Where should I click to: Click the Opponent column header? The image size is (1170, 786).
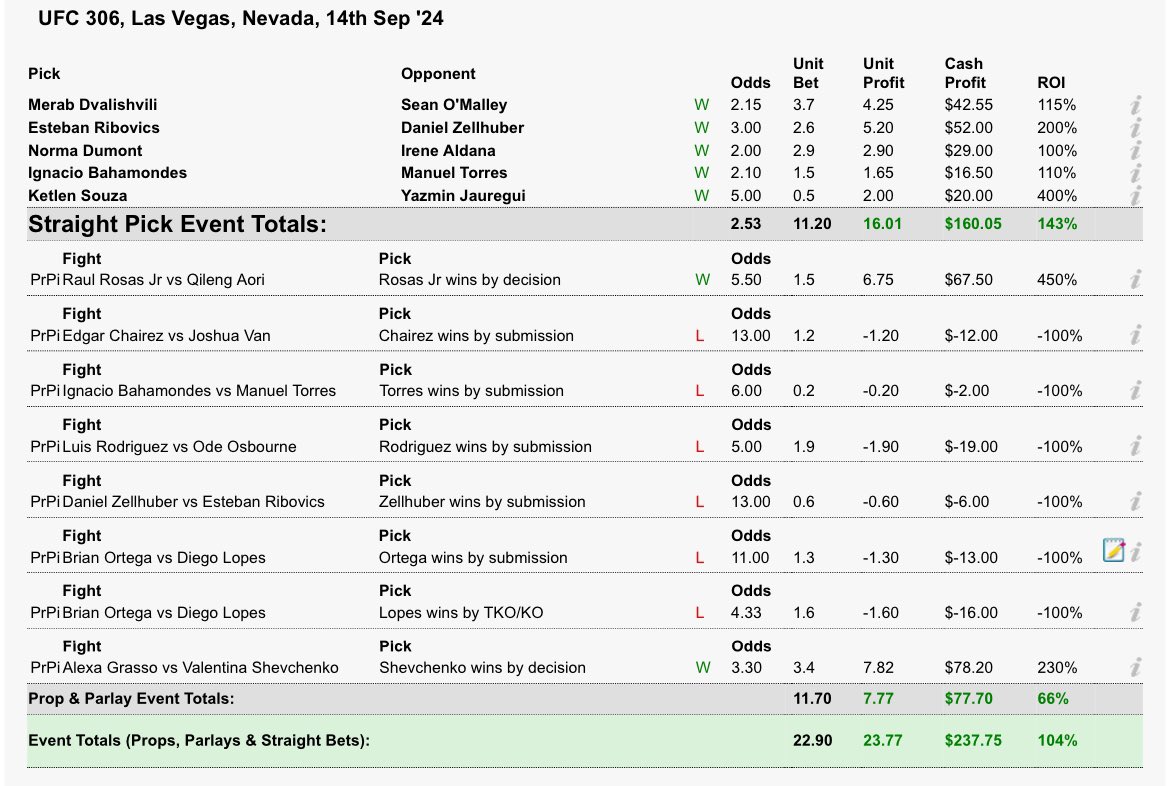point(438,73)
